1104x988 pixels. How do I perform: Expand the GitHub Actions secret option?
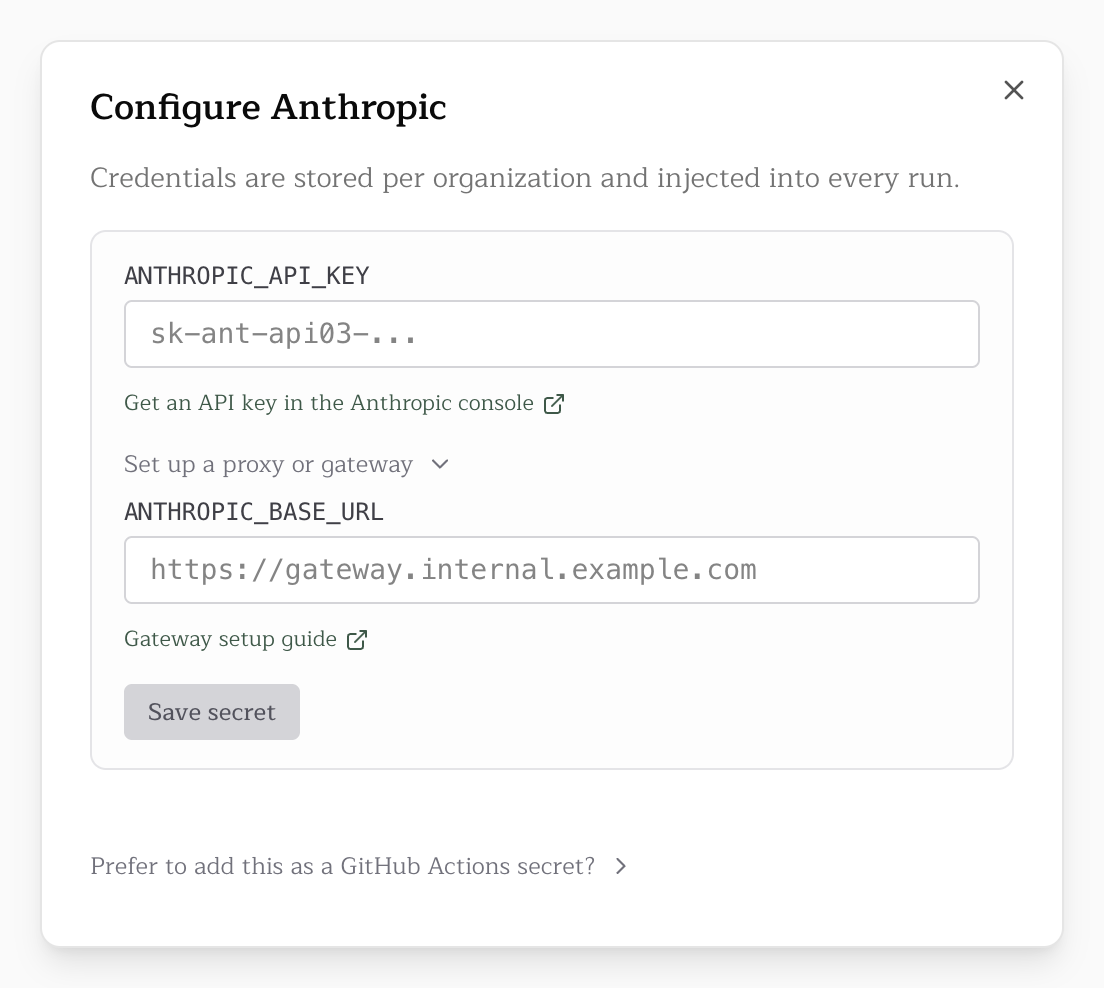(358, 865)
